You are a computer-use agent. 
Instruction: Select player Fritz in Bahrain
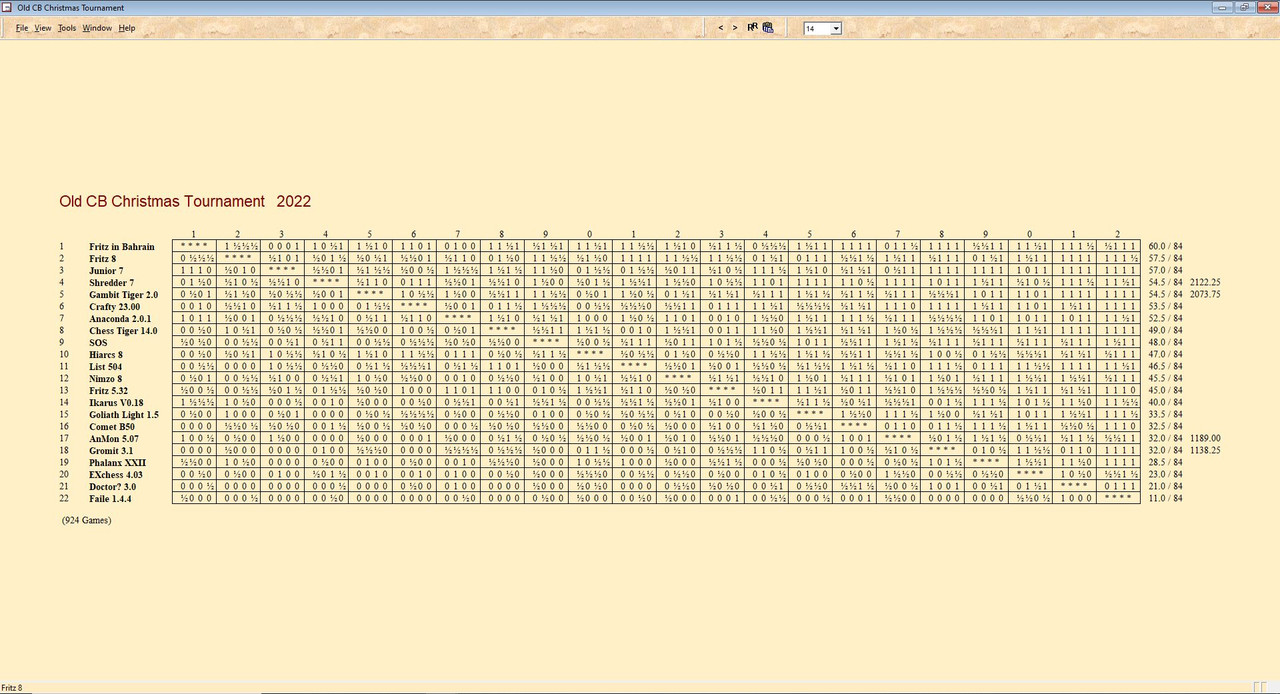tap(121, 247)
